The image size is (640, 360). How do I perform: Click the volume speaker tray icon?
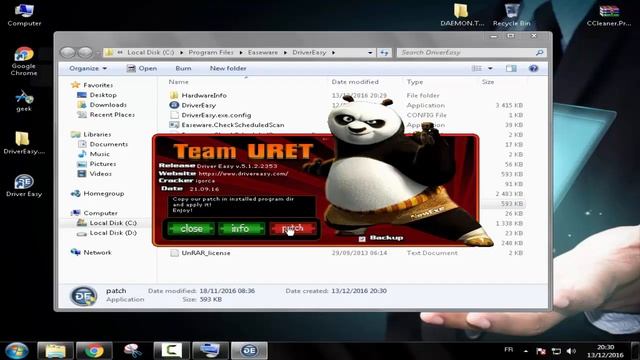571,351
